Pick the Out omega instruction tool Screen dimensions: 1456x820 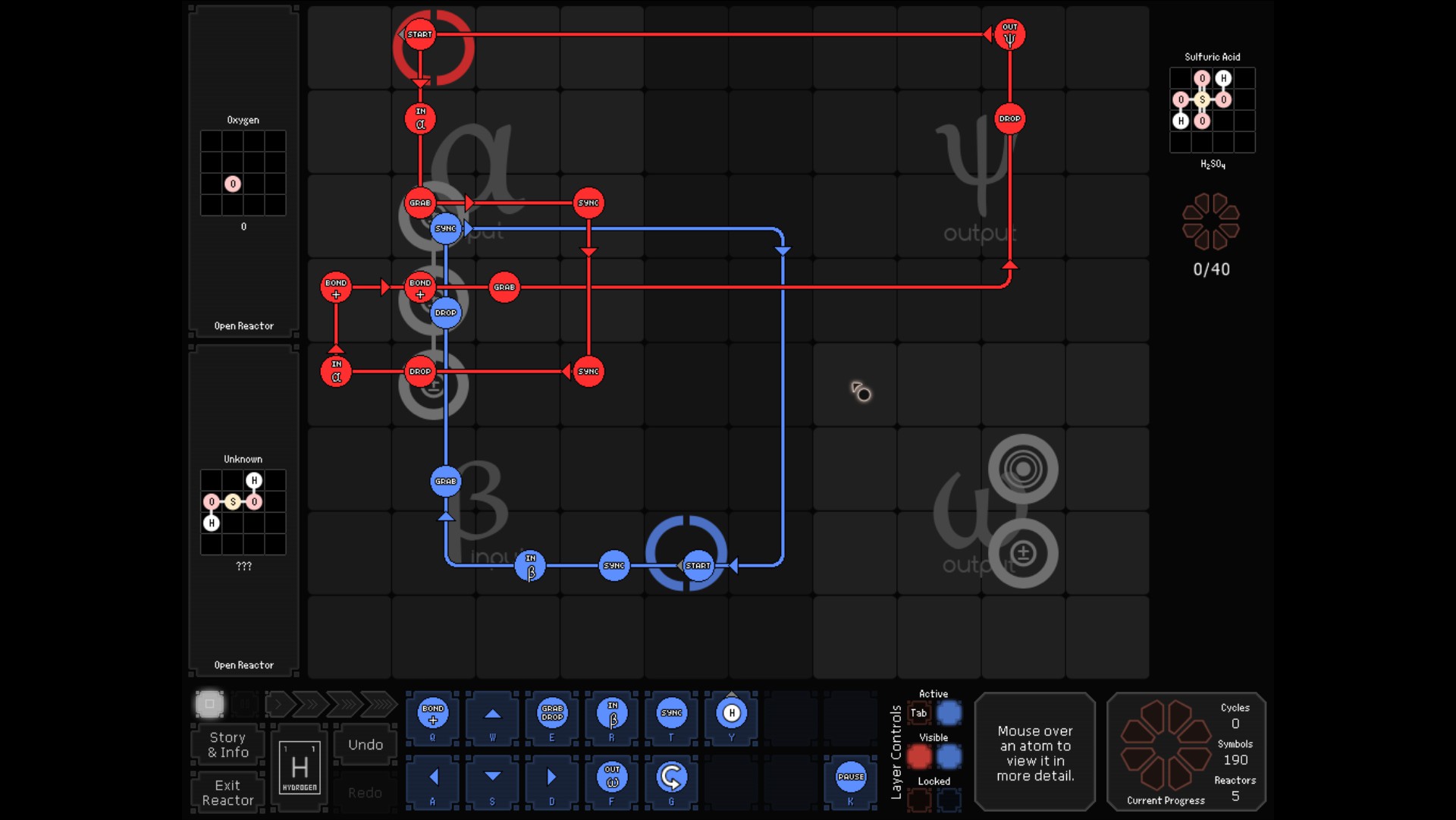pyautogui.click(x=612, y=778)
